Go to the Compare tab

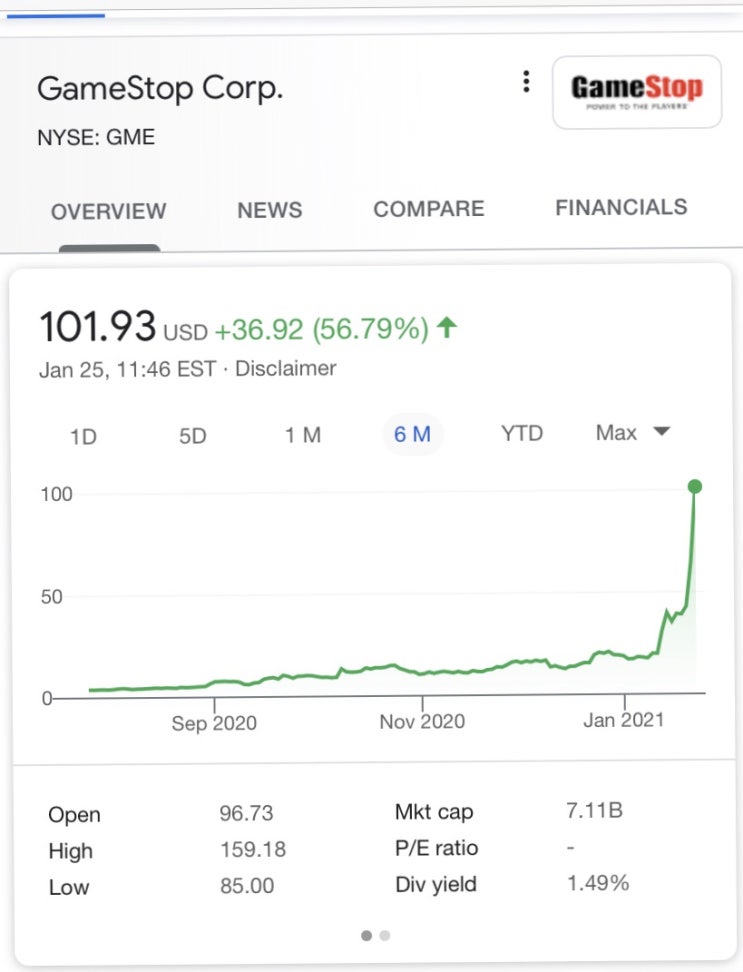point(428,209)
